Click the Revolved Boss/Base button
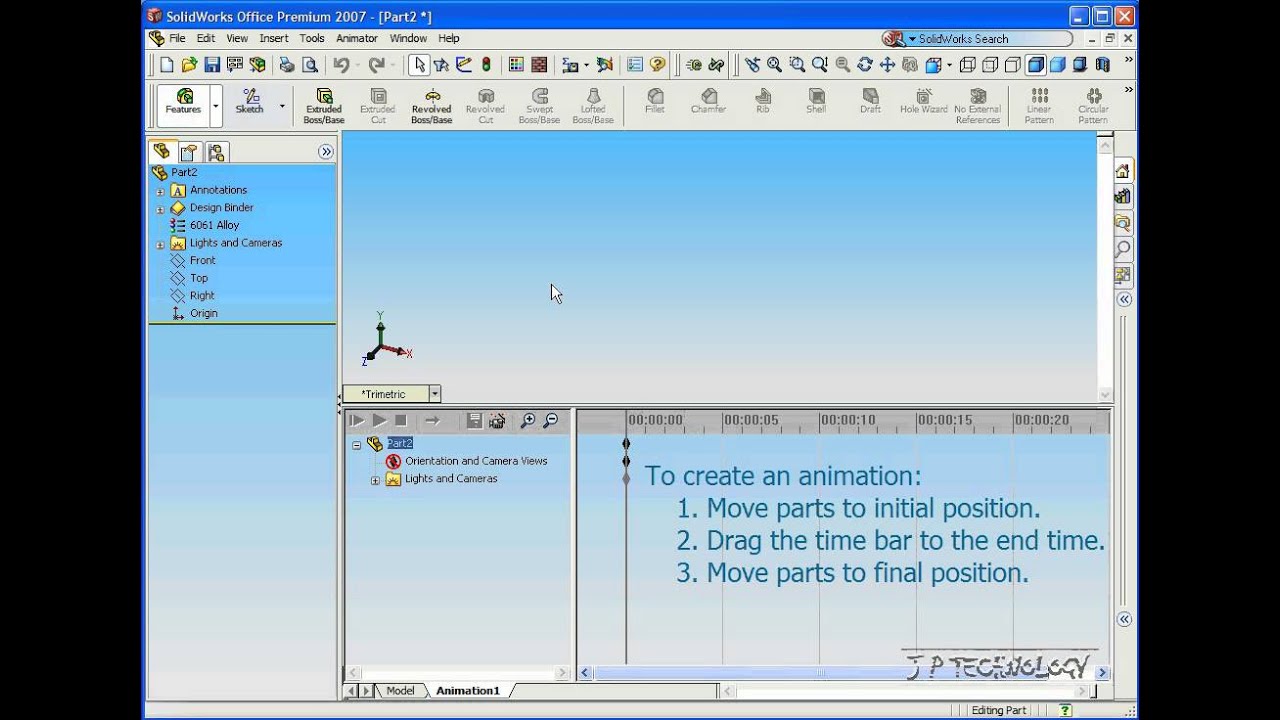This screenshot has width=1280, height=720. pyautogui.click(x=431, y=105)
